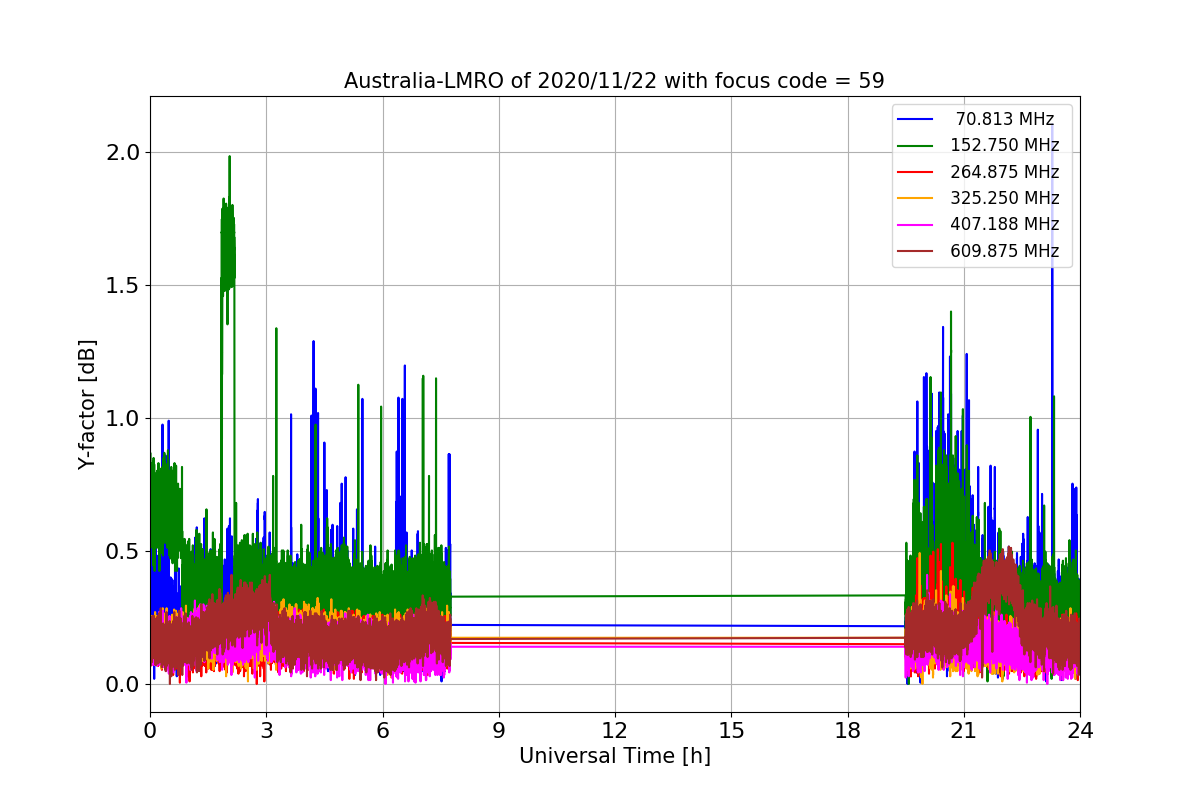Click the 24 tick on time axis

click(x=1079, y=730)
